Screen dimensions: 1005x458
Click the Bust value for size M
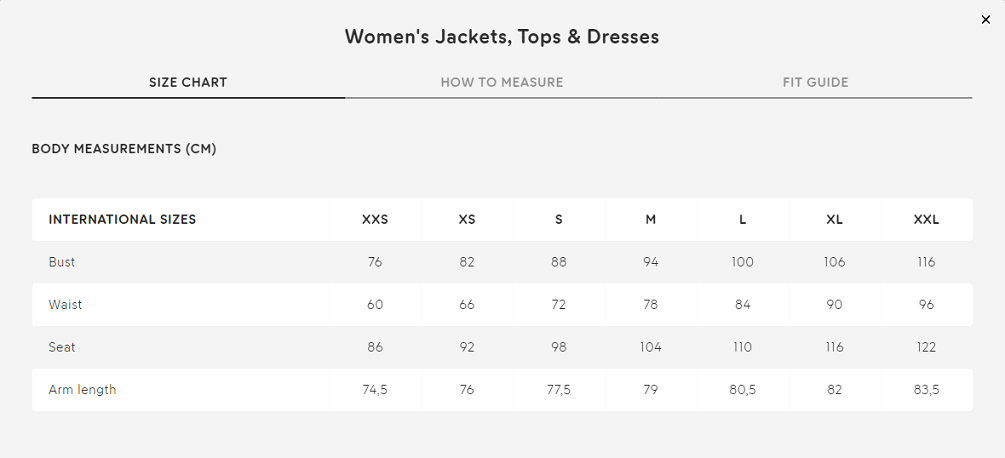[651, 262]
